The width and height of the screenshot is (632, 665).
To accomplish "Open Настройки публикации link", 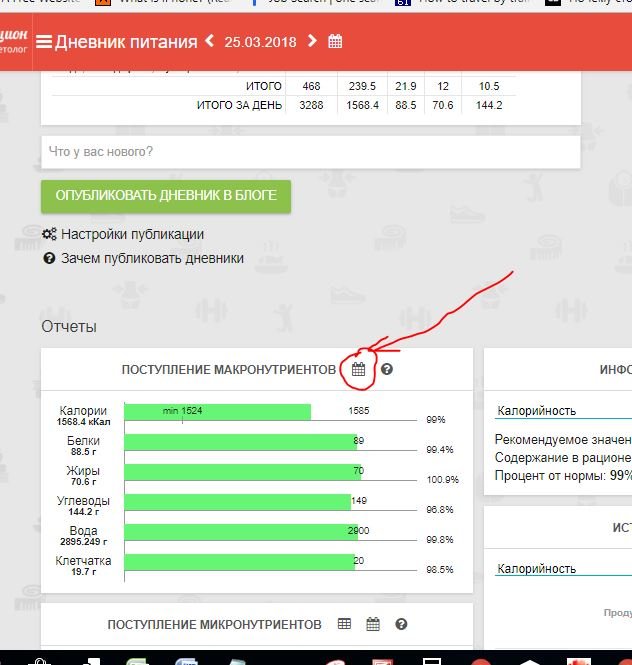I will coord(132,234).
